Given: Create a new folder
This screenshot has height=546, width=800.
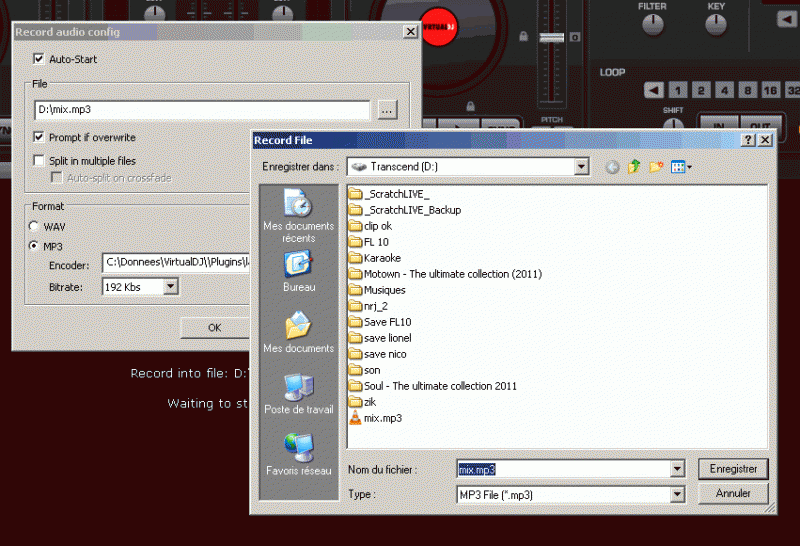Looking at the screenshot, I should coord(656,167).
